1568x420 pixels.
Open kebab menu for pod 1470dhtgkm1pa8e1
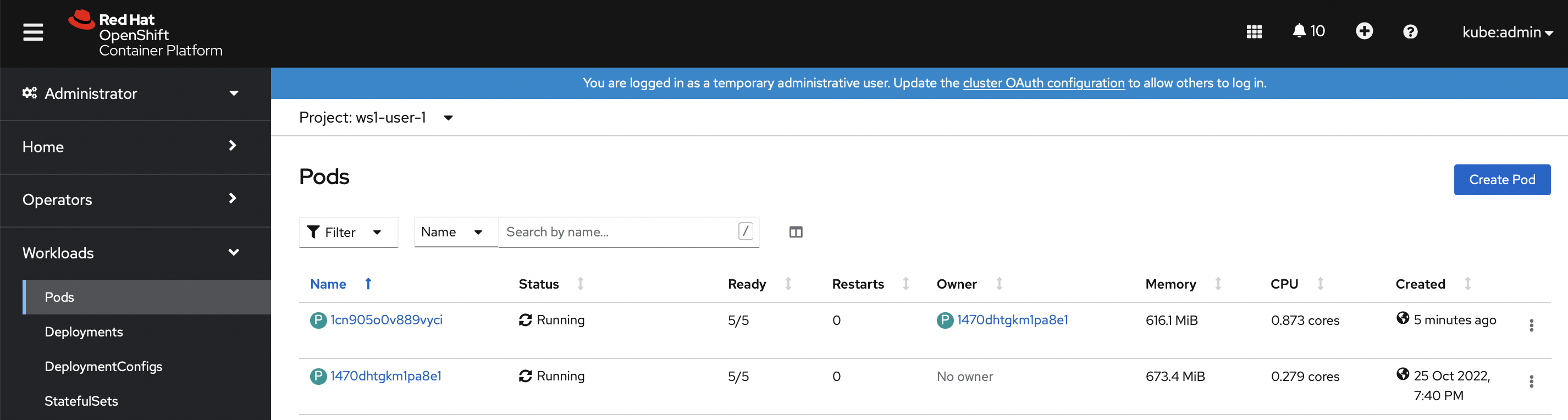[1531, 382]
